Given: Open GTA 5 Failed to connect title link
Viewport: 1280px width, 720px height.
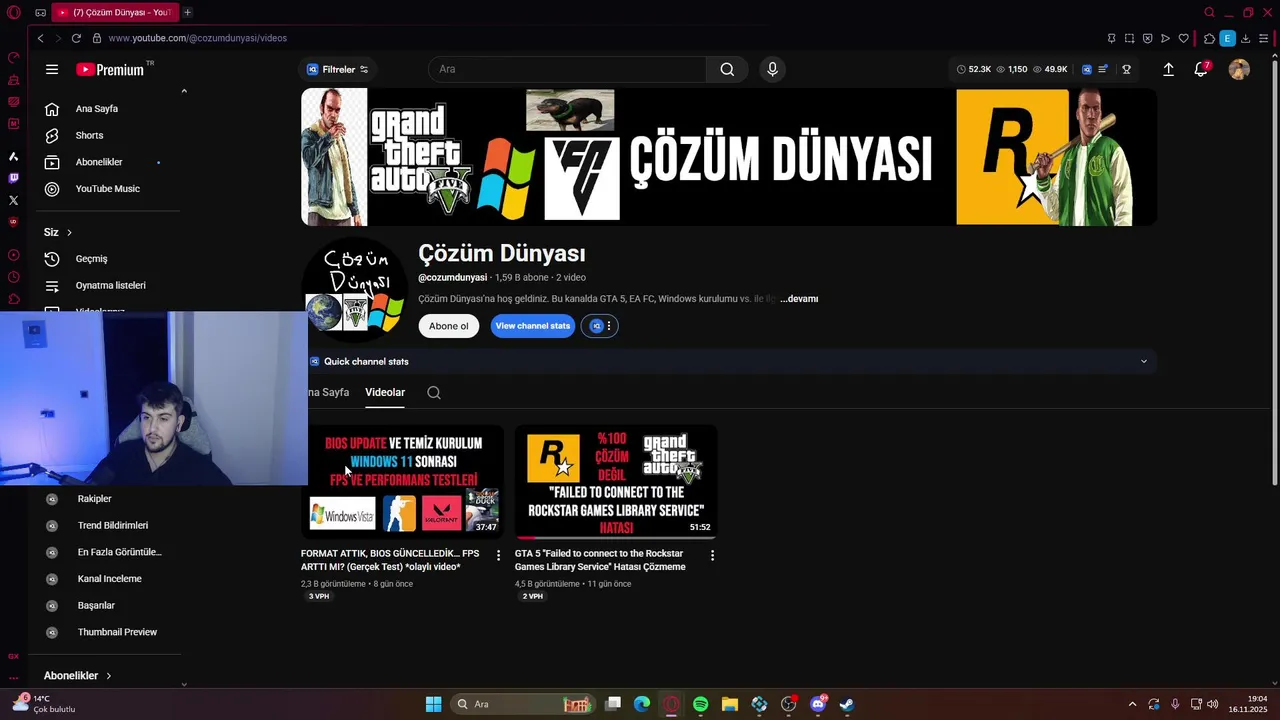Looking at the screenshot, I should [600, 560].
